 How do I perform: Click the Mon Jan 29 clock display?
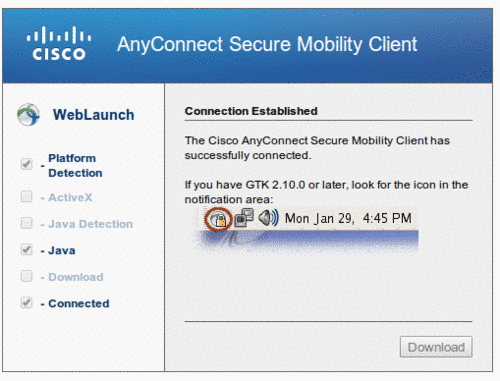[x=348, y=218]
